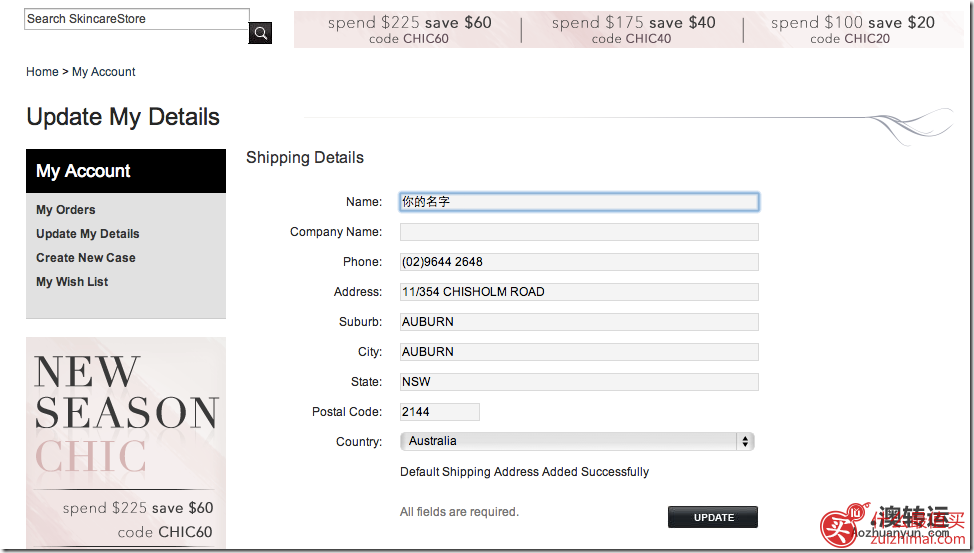Open the Country dropdown showing Australia
974x553 pixels.
[x=577, y=441]
